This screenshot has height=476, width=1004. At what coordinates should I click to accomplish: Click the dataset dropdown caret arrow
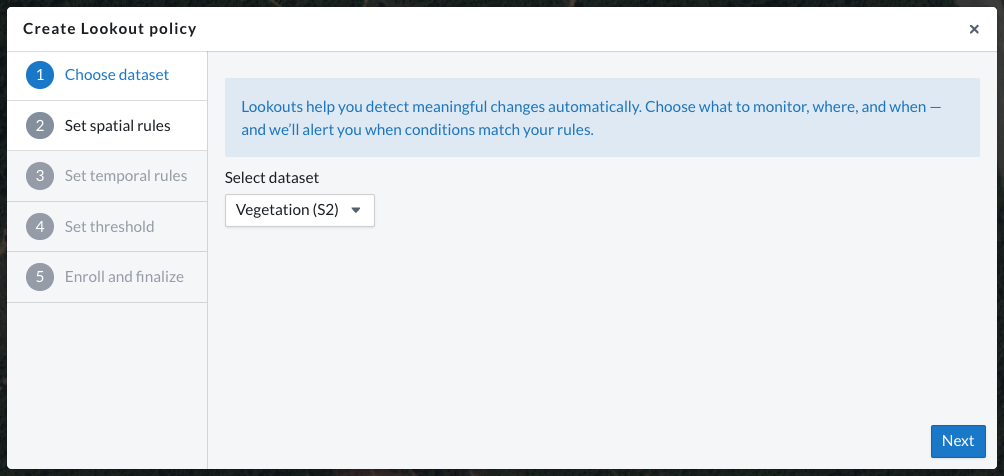(355, 211)
